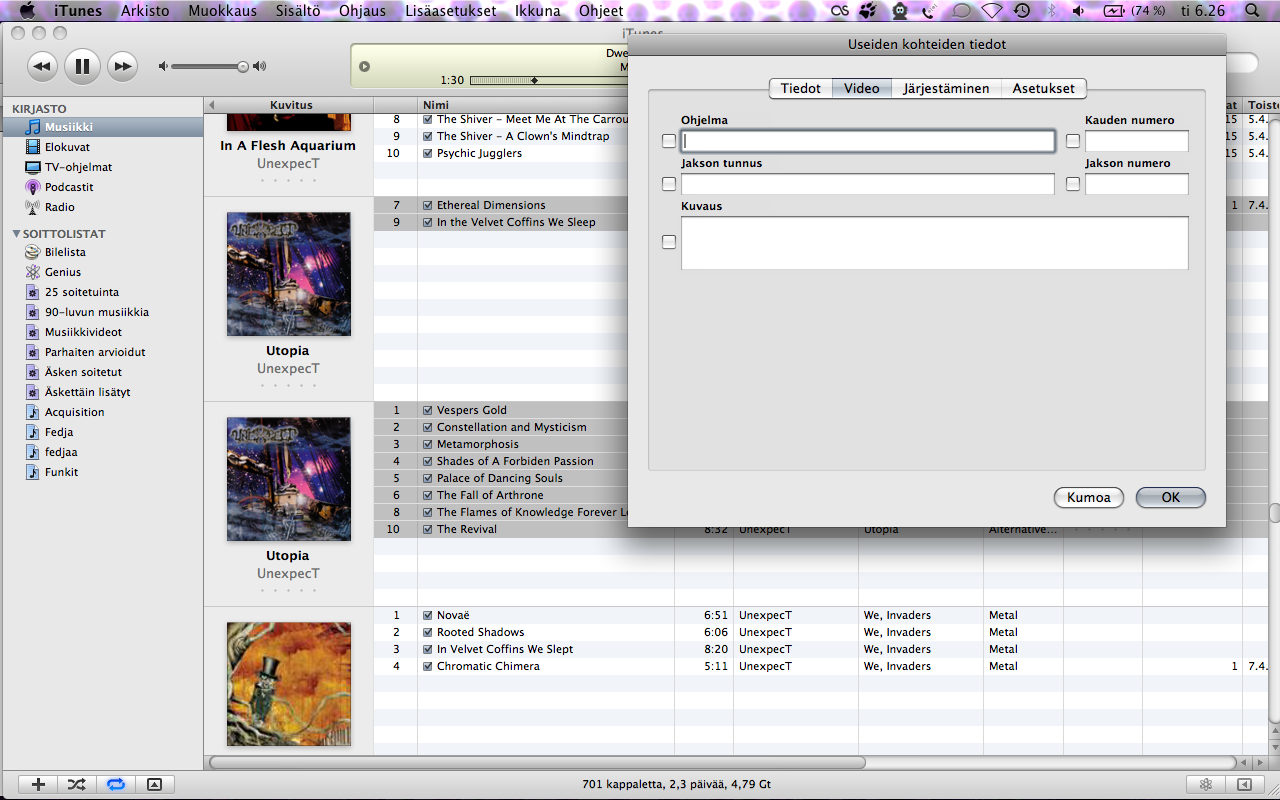Confirm the dialog with OK
Viewport: 1280px width, 800px height.
1170,497
